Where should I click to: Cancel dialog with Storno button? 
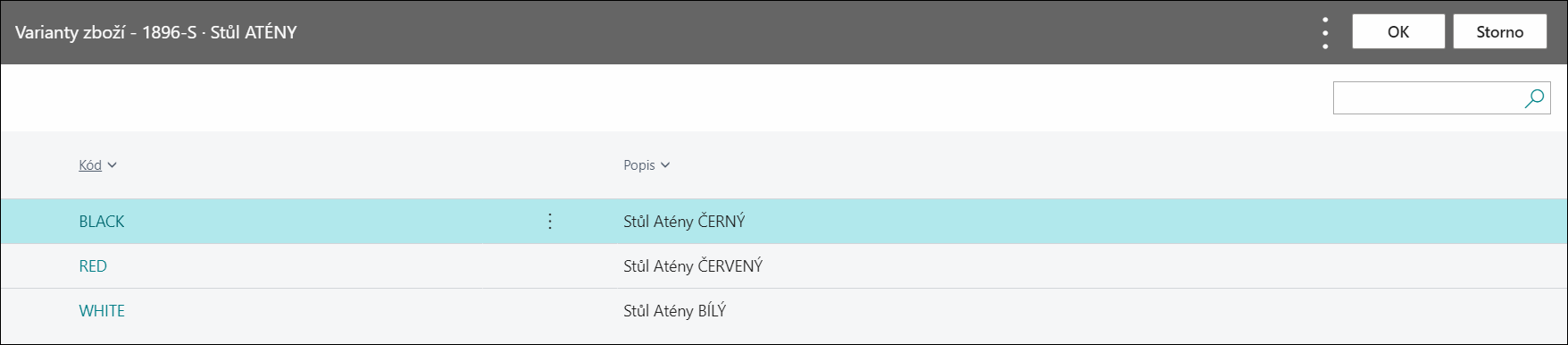coord(1500,32)
